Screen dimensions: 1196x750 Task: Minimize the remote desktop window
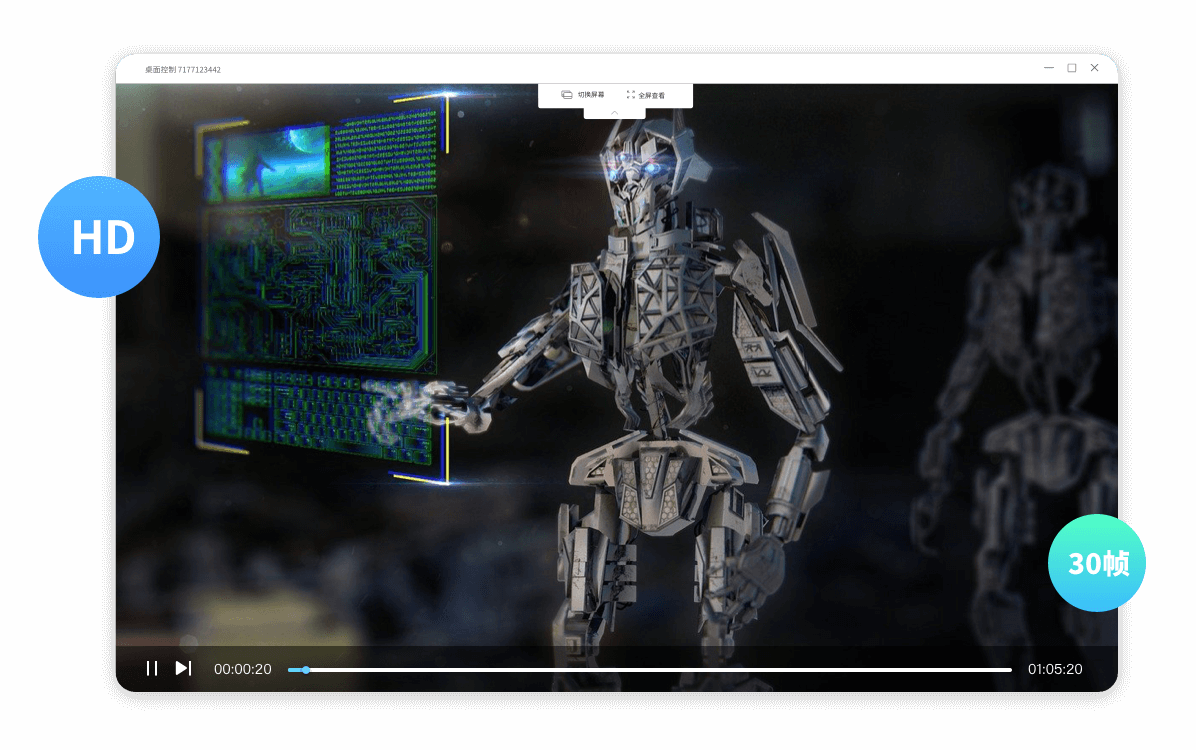[x=1049, y=68]
